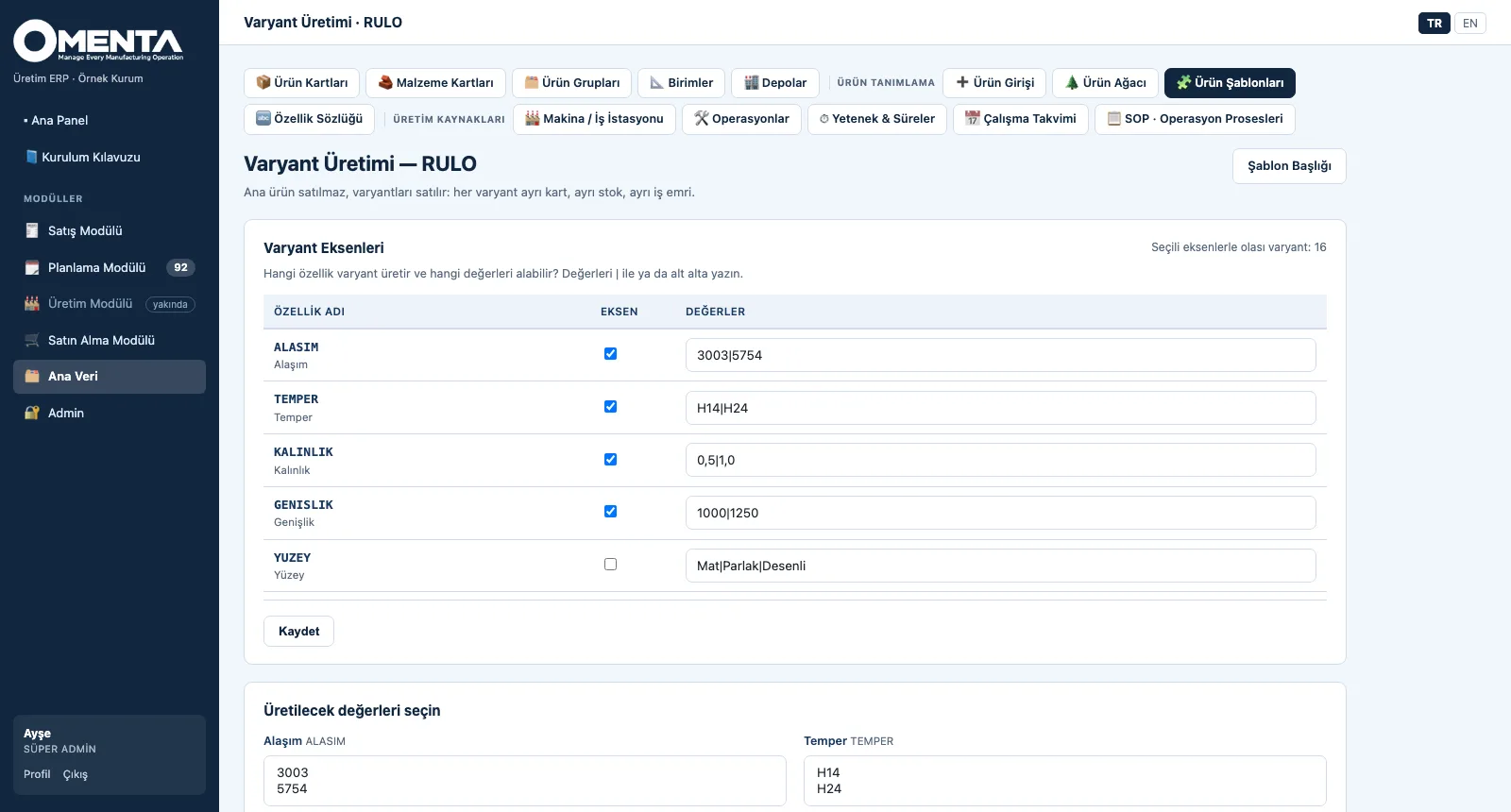Click the Ürün Kartları box icon

click(263, 82)
